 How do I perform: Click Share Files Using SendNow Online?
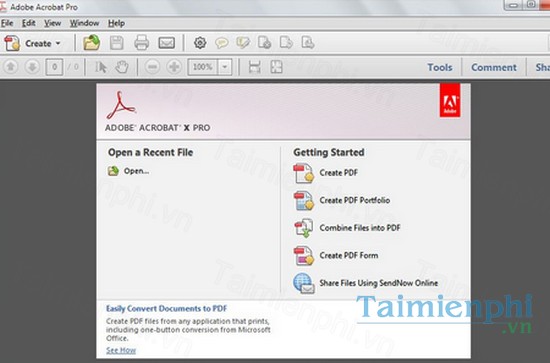click(378, 283)
